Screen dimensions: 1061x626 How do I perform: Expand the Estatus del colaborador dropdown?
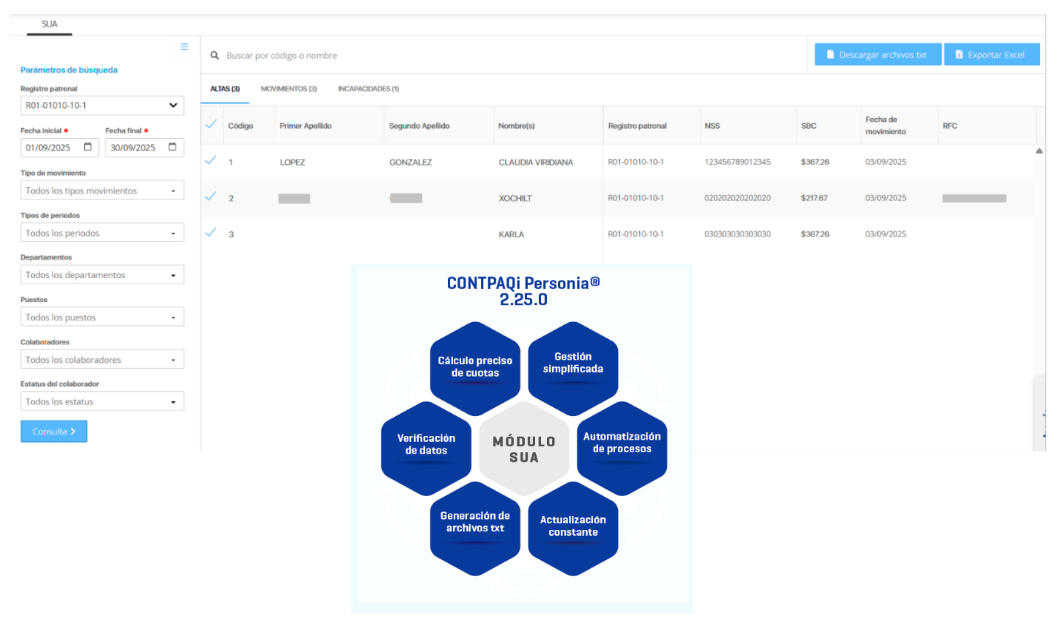[x=102, y=402]
